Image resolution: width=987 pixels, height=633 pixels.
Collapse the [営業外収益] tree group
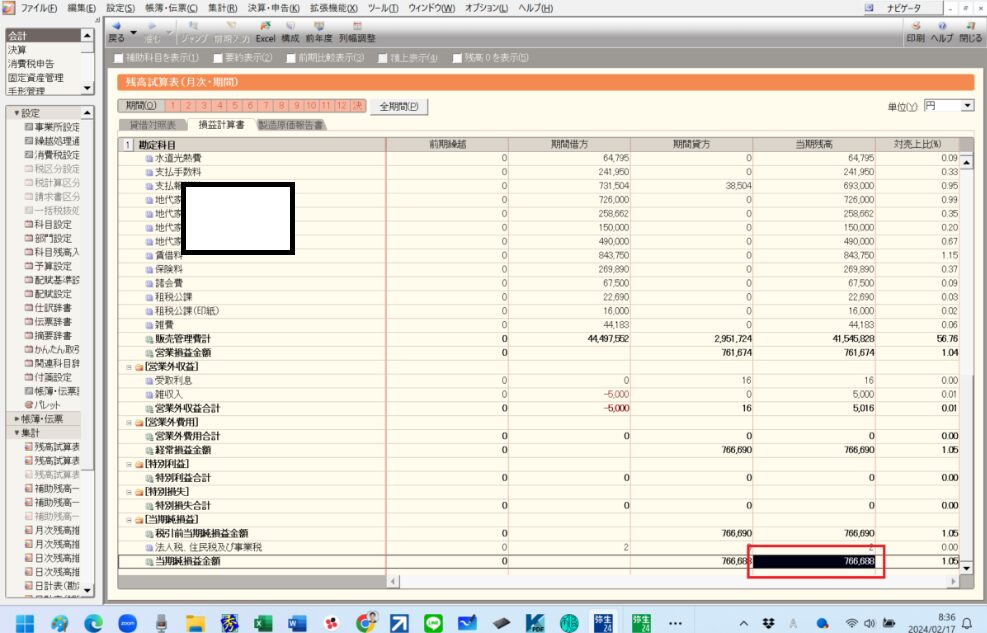coord(128,366)
